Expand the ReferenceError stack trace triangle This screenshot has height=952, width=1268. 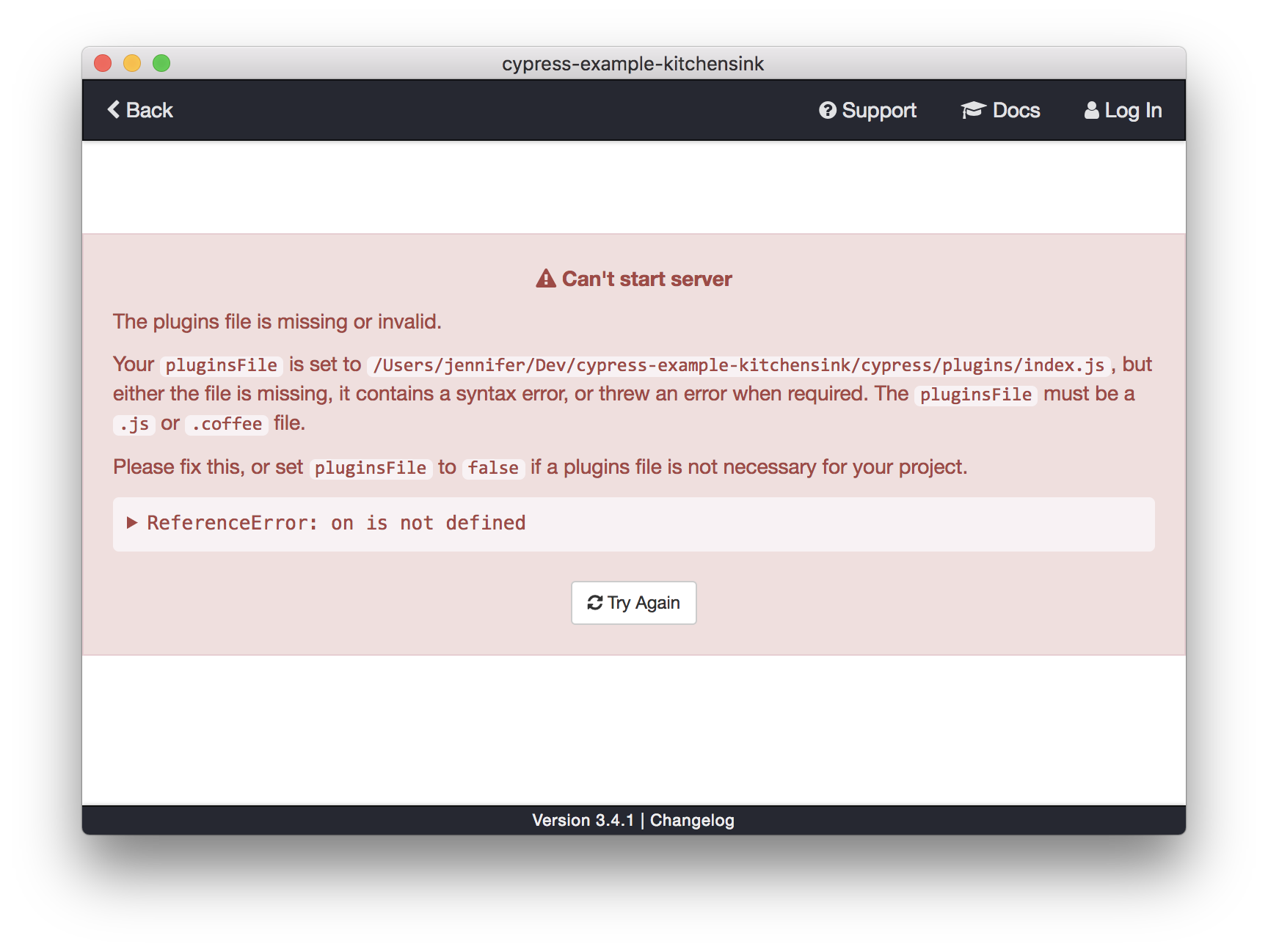coord(132,523)
